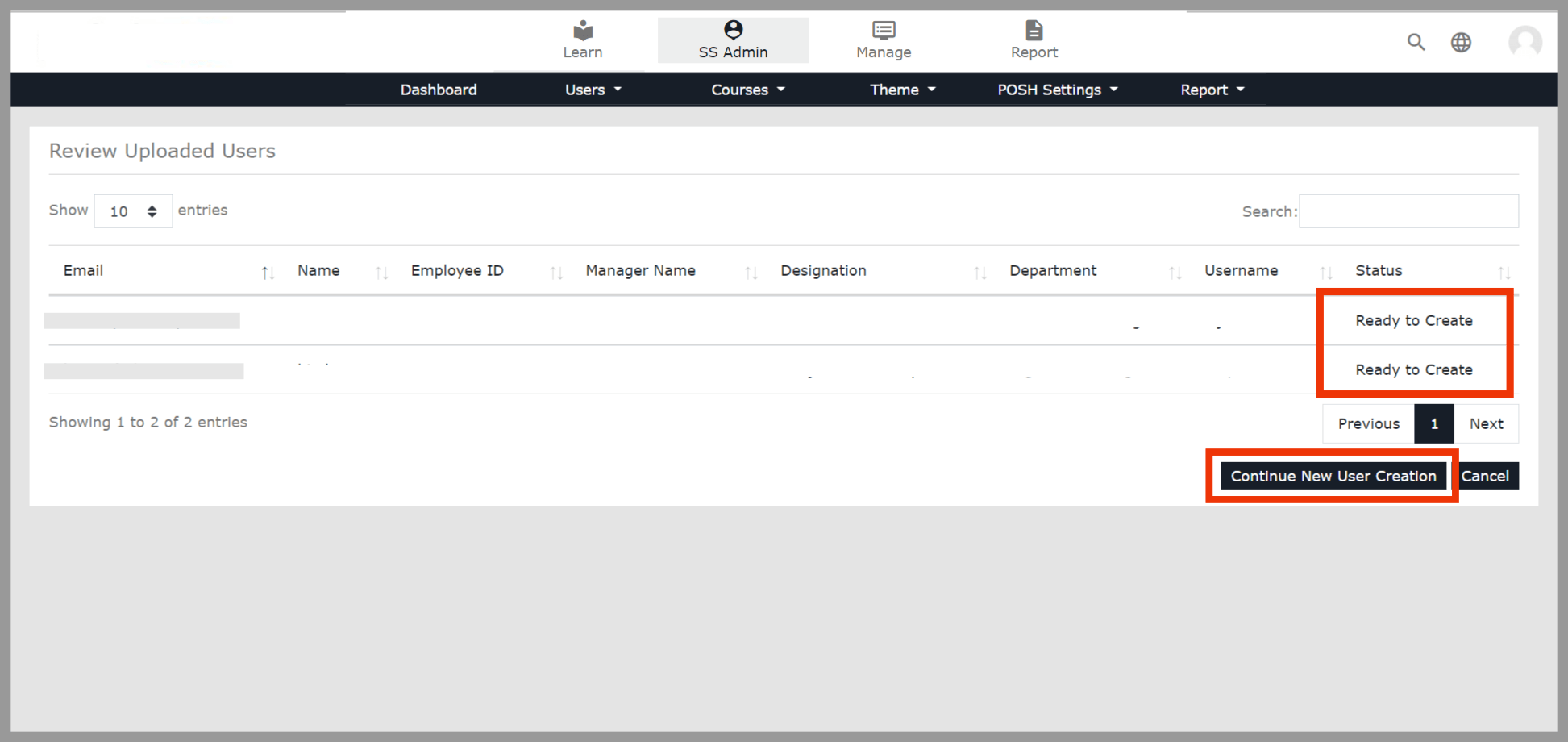
Task: Go to the Dashboard menu item
Action: tap(439, 90)
